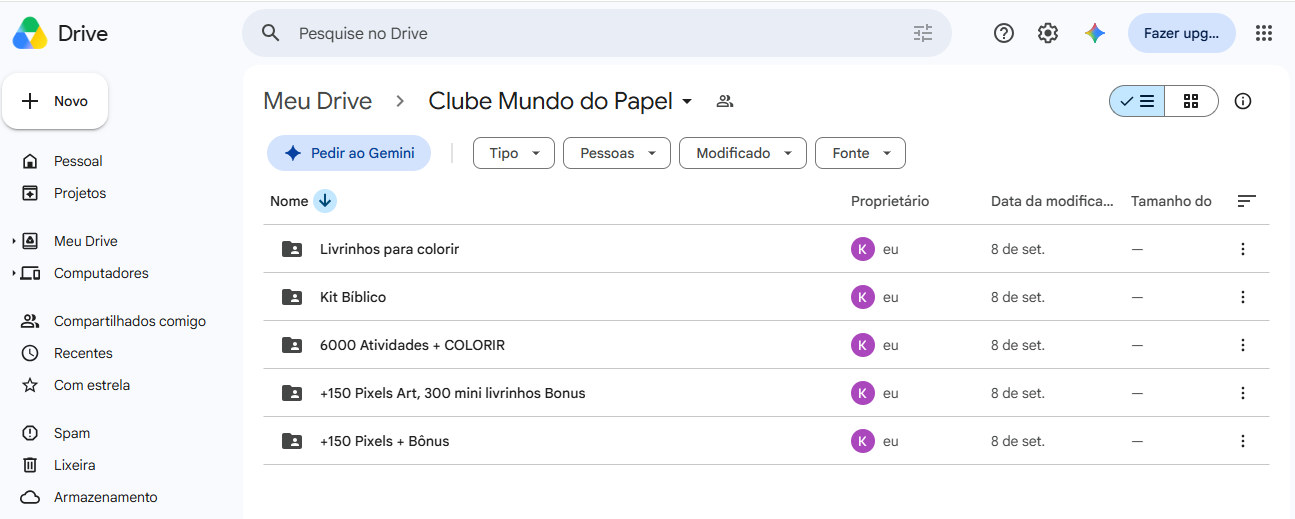The image size is (1295, 519).
Task: Expand the Computadores tree arrow
Action: (14, 273)
